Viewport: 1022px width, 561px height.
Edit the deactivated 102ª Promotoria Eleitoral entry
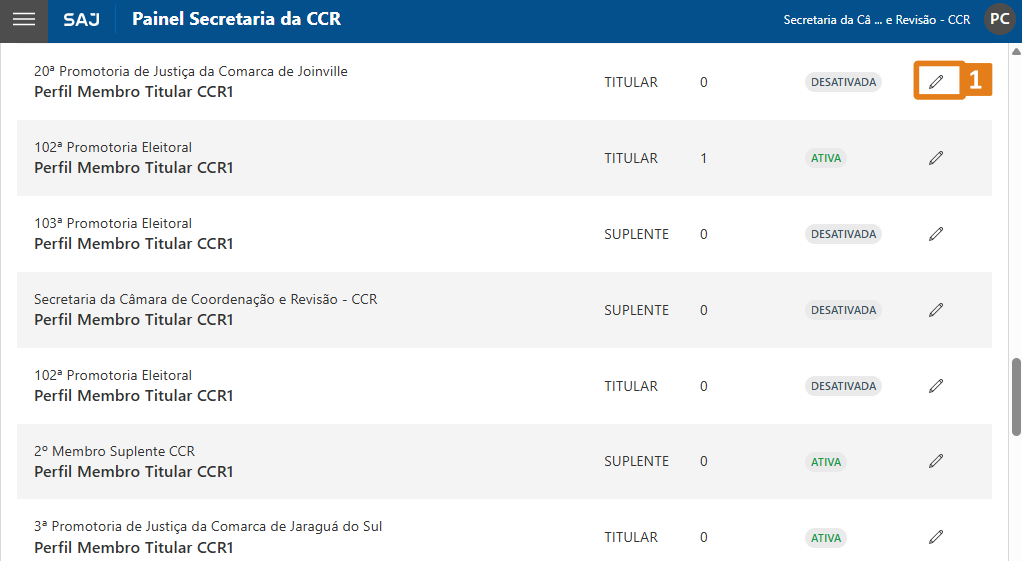click(x=936, y=386)
